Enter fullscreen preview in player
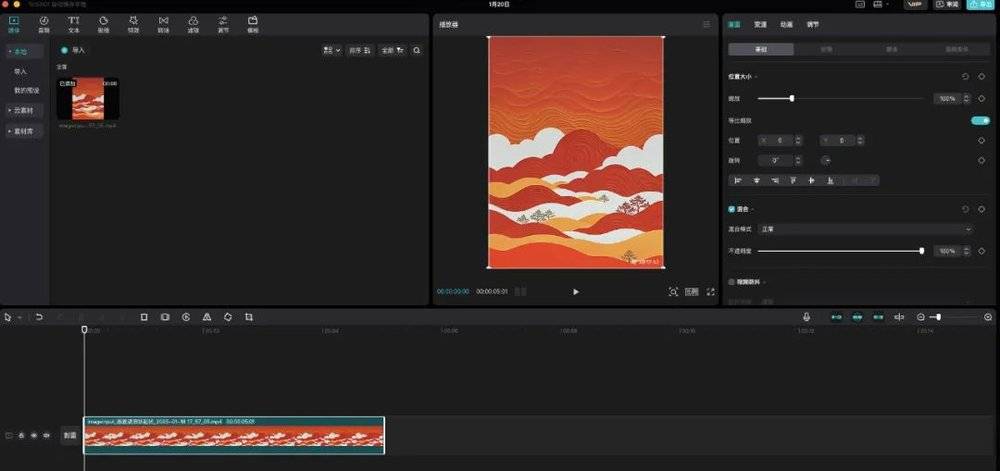 (x=711, y=292)
